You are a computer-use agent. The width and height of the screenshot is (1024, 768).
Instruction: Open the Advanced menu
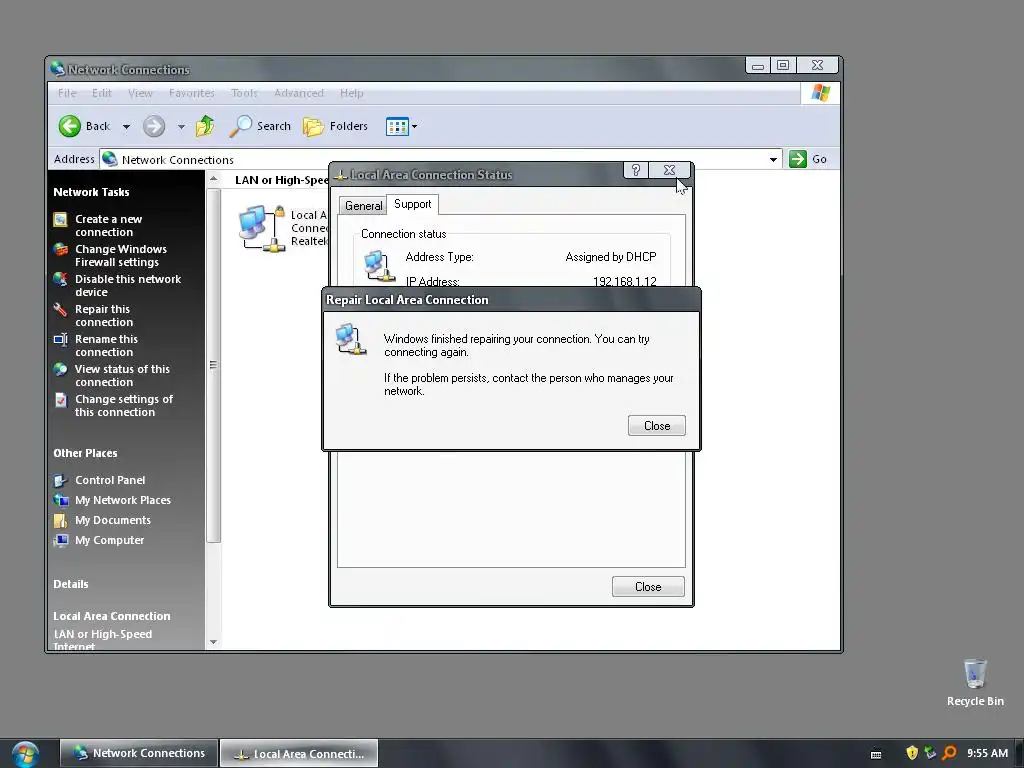pos(298,93)
